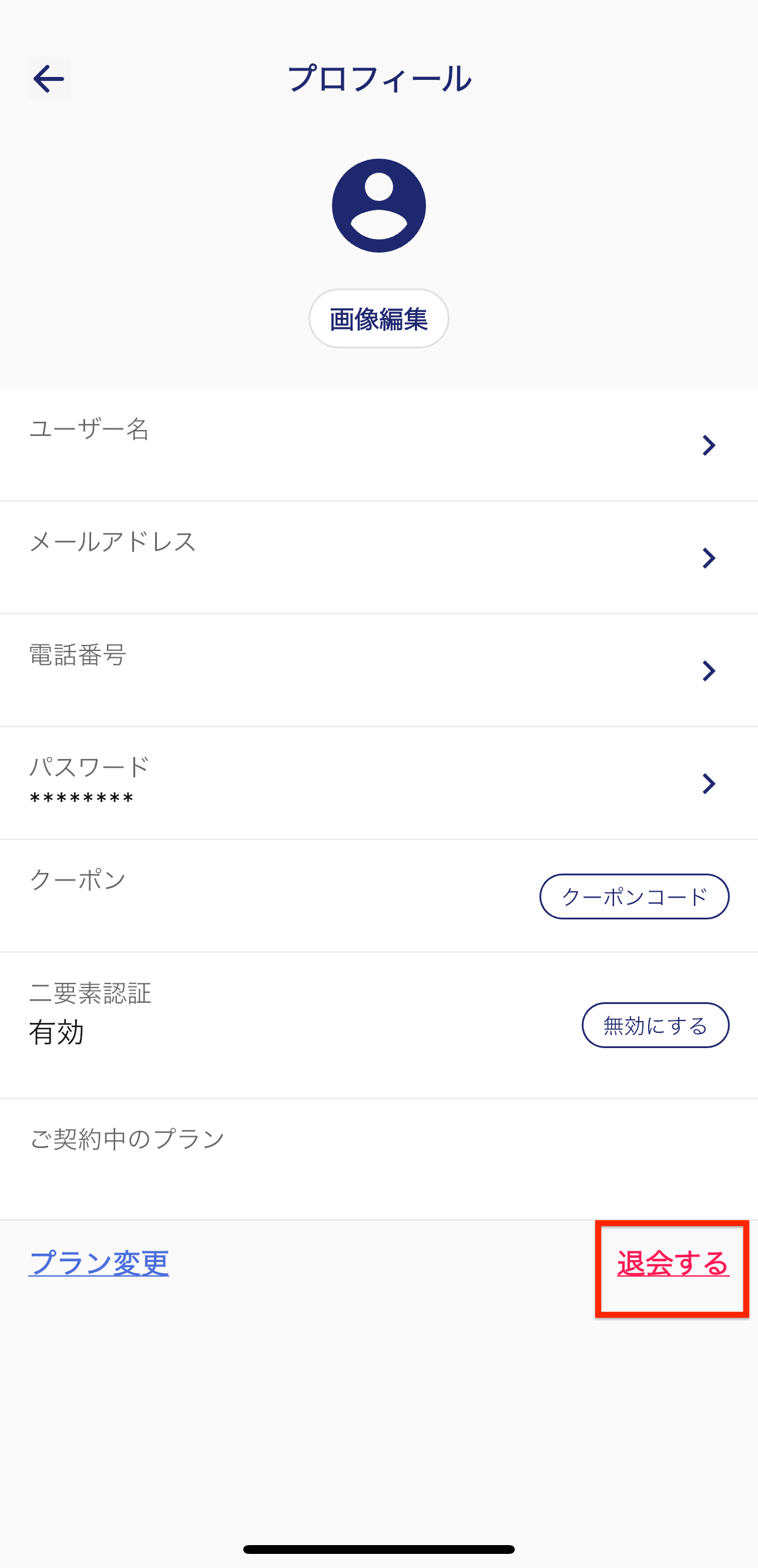
Task: Tap the back arrow icon
Action: tap(49, 79)
